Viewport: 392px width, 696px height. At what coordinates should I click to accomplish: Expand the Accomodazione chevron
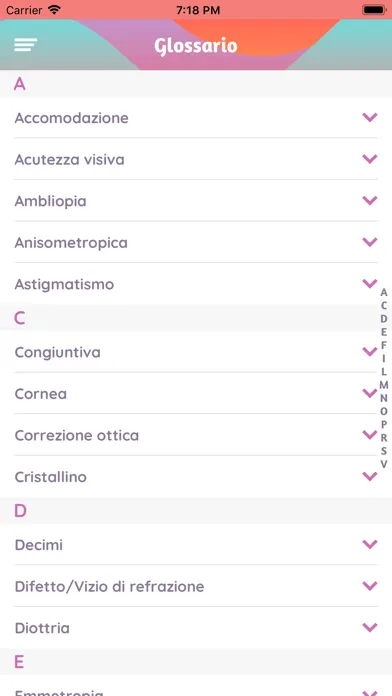[x=369, y=117]
